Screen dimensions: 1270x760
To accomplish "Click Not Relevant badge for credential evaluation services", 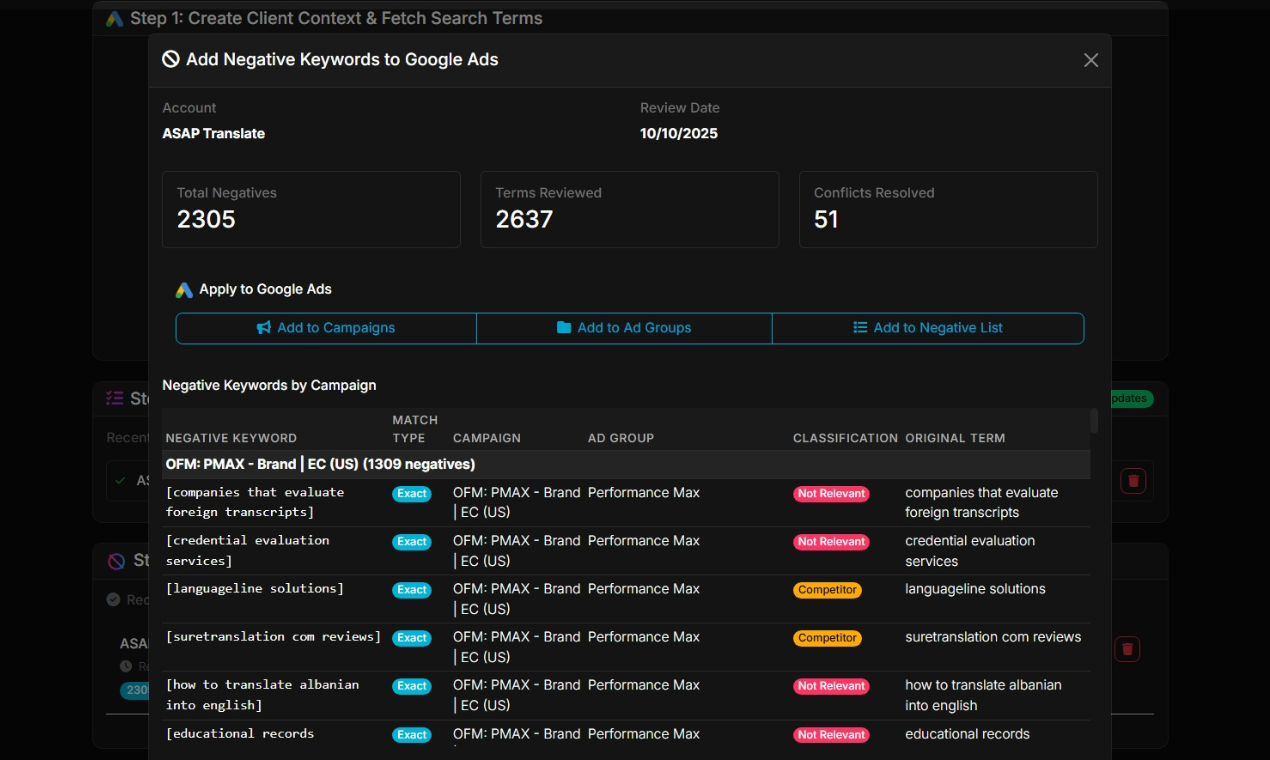I will [831, 542].
